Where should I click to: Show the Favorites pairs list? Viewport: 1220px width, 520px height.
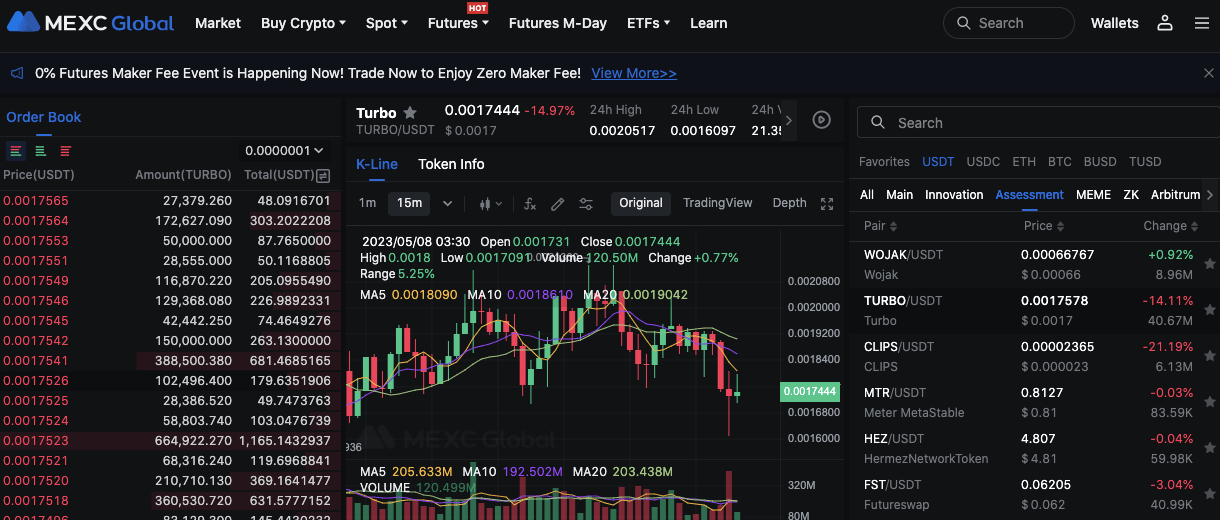(x=884, y=161)
